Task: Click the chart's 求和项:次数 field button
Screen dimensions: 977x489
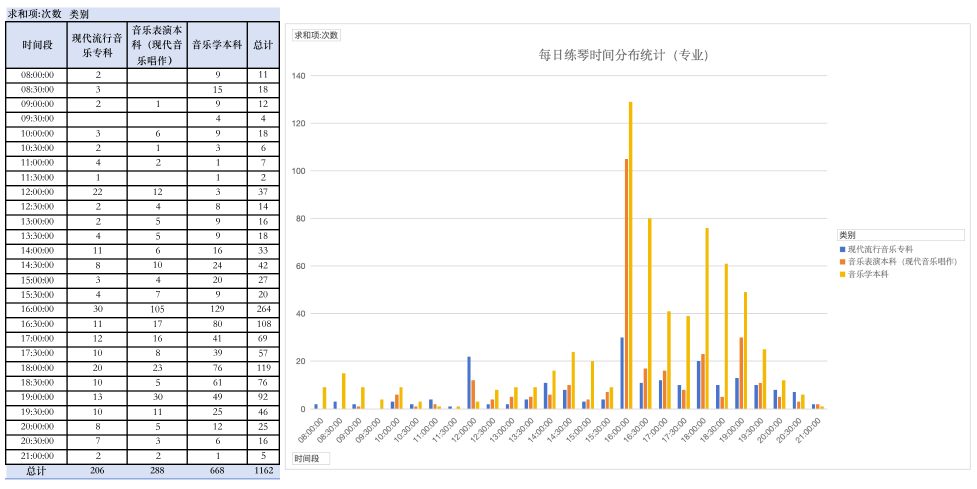Action: pyautogui.click(x=316, y=35)
